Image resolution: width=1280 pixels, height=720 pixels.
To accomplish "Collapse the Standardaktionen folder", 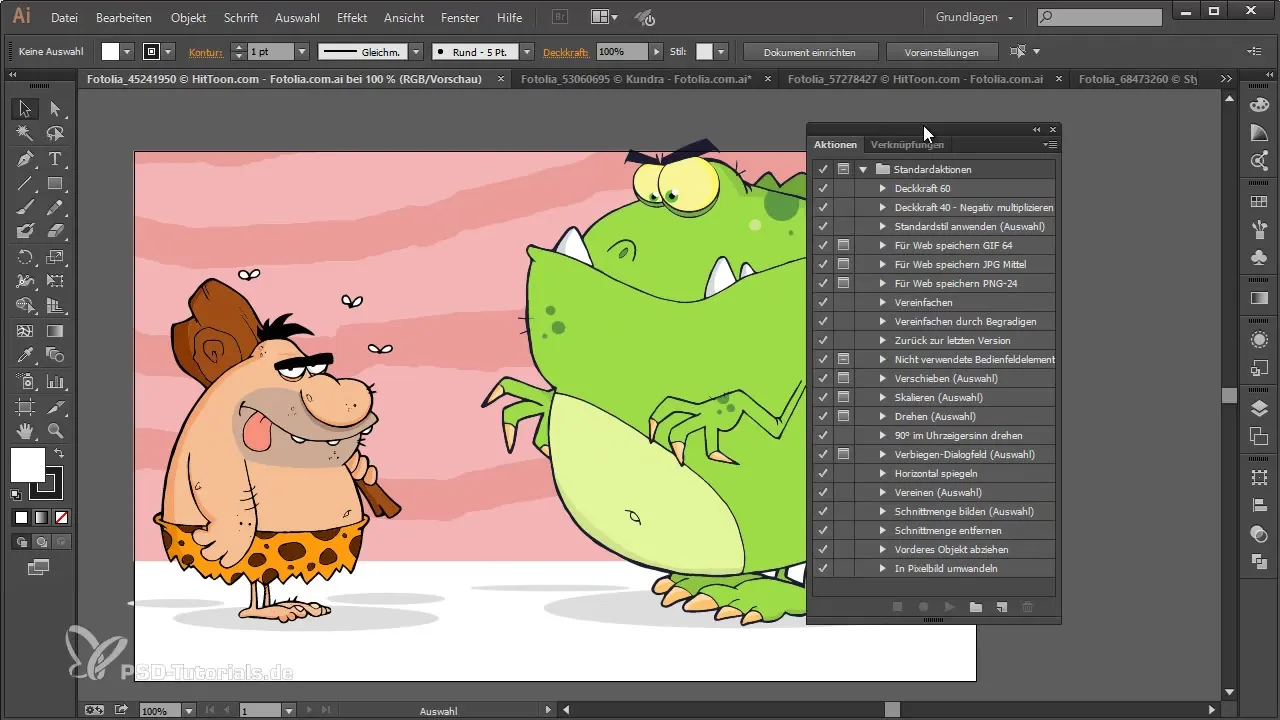I will (863, 170).
